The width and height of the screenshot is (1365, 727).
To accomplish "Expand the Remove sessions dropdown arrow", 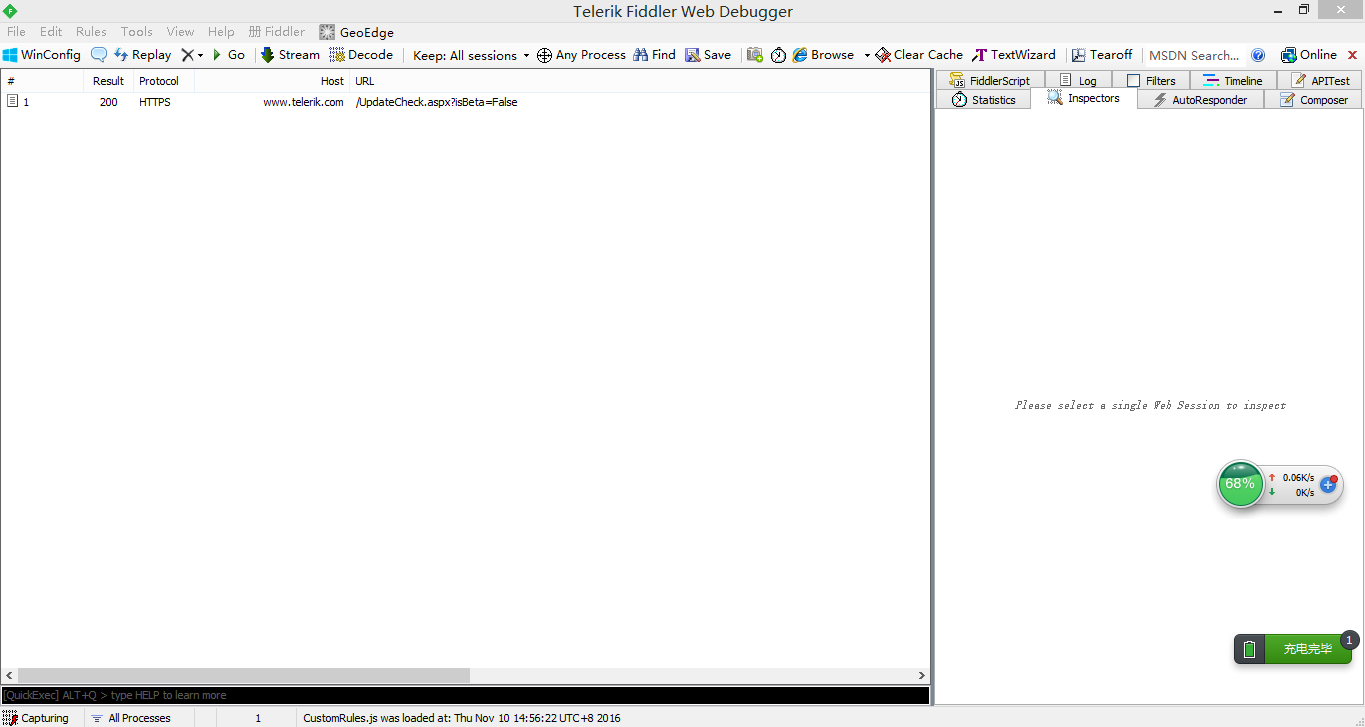I will [x=200, y=55].
